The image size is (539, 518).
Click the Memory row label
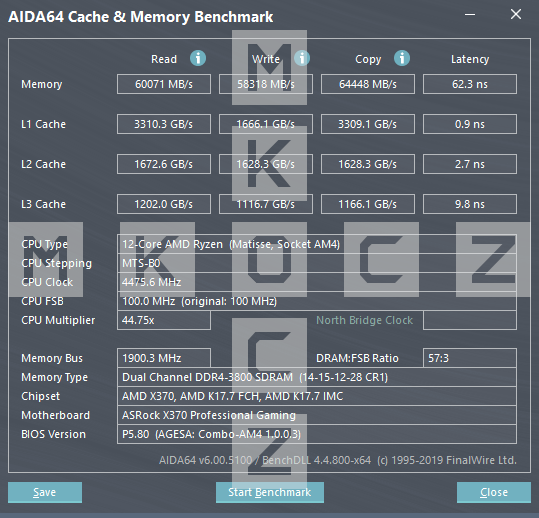click(x=42, y=84)
